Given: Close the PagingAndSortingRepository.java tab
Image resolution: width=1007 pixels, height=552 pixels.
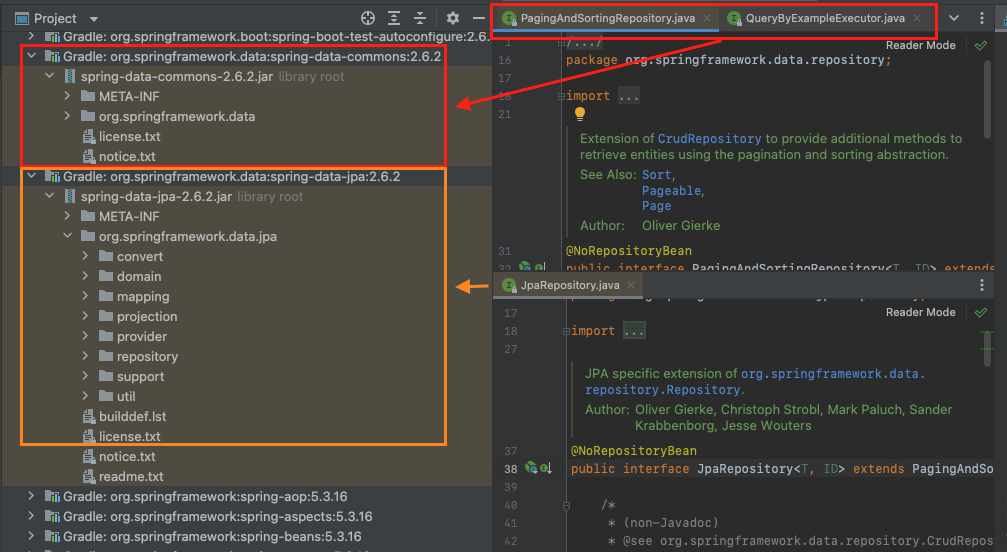Looking at the screenshot, I should click(x=707, y=18).
